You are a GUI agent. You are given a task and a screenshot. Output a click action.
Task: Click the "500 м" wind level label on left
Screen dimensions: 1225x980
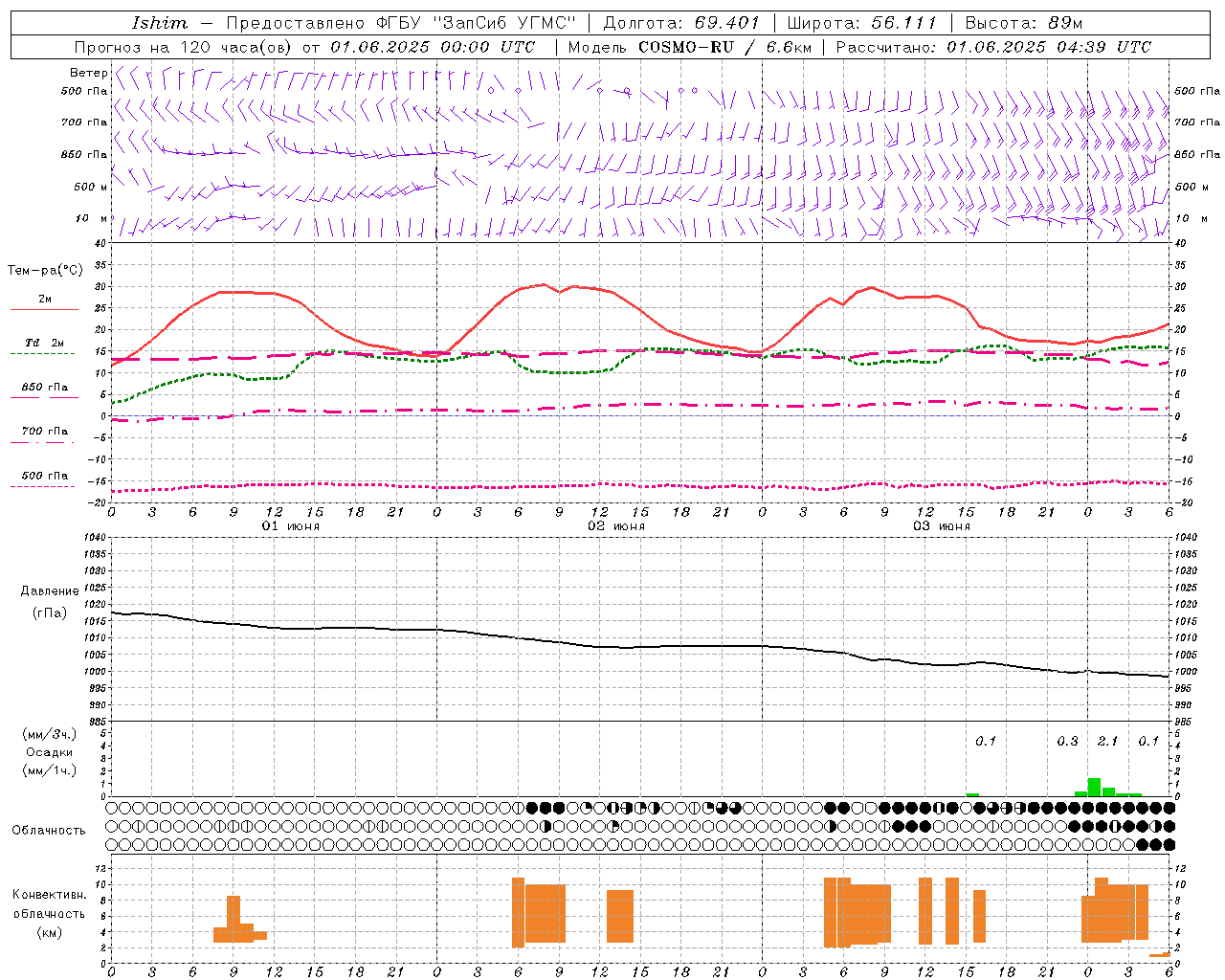91,187
